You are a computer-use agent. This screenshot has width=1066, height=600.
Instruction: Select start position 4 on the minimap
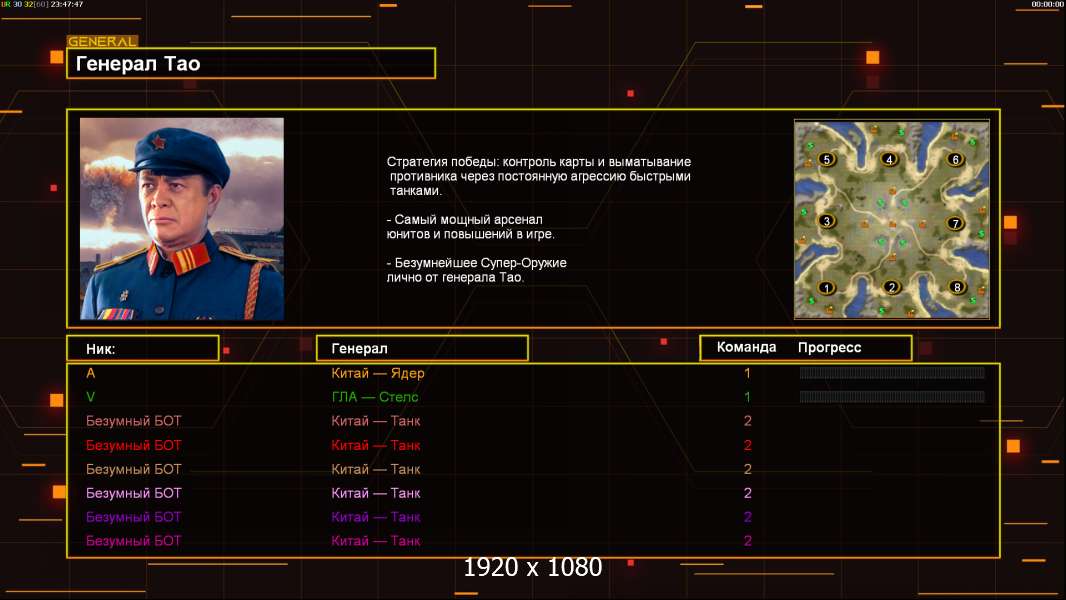(x=889, y=159)
